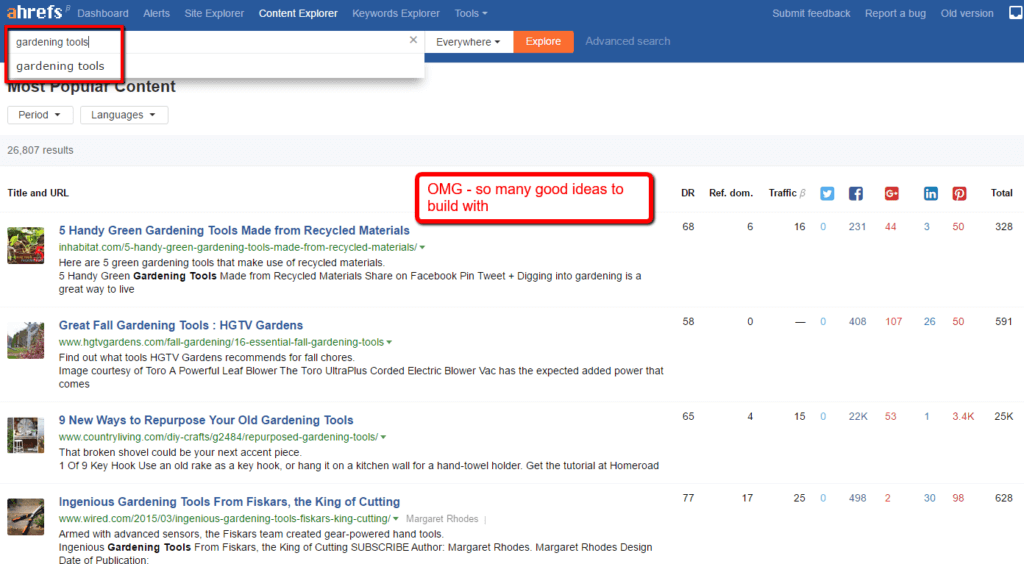Open Content Explorer tab
The width and height of the screenshot is (1024, 564).
pos(298,13)
